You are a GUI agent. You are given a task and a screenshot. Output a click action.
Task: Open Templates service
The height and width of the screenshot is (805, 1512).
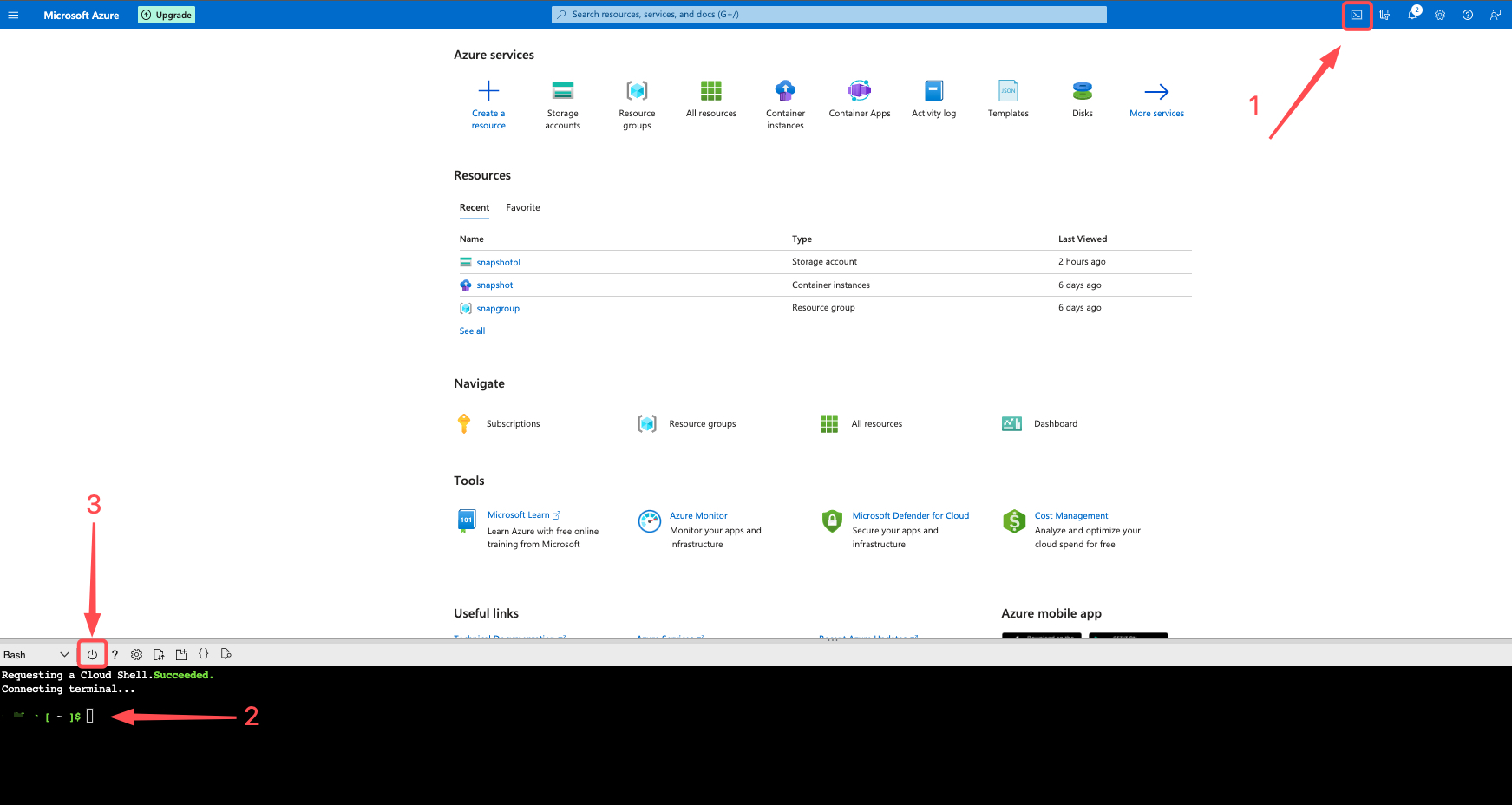(x=1008, y=98)
